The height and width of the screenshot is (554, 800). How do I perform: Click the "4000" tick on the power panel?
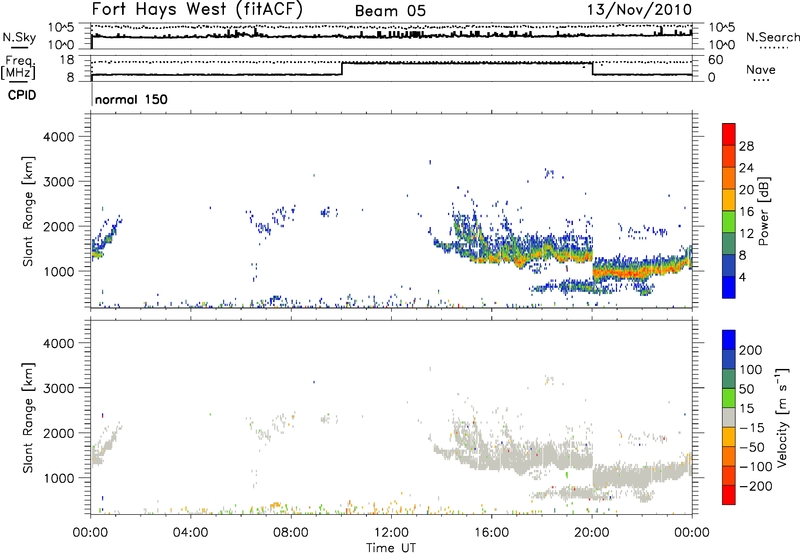58,137
